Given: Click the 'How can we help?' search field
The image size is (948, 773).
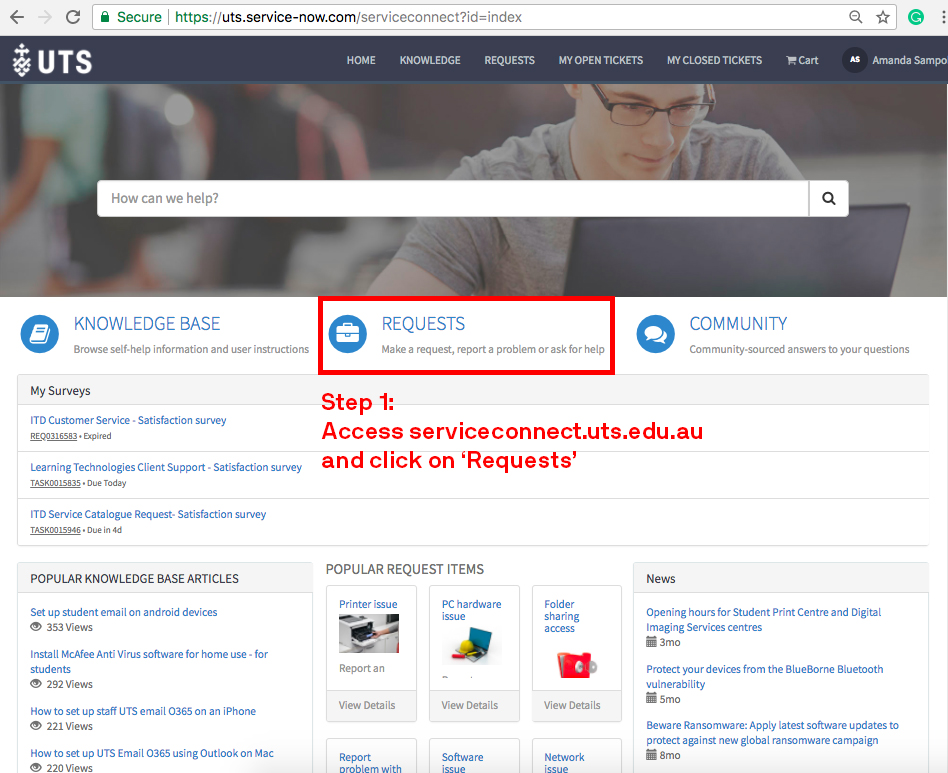Looking at the screenshot, I should point(453,198).
